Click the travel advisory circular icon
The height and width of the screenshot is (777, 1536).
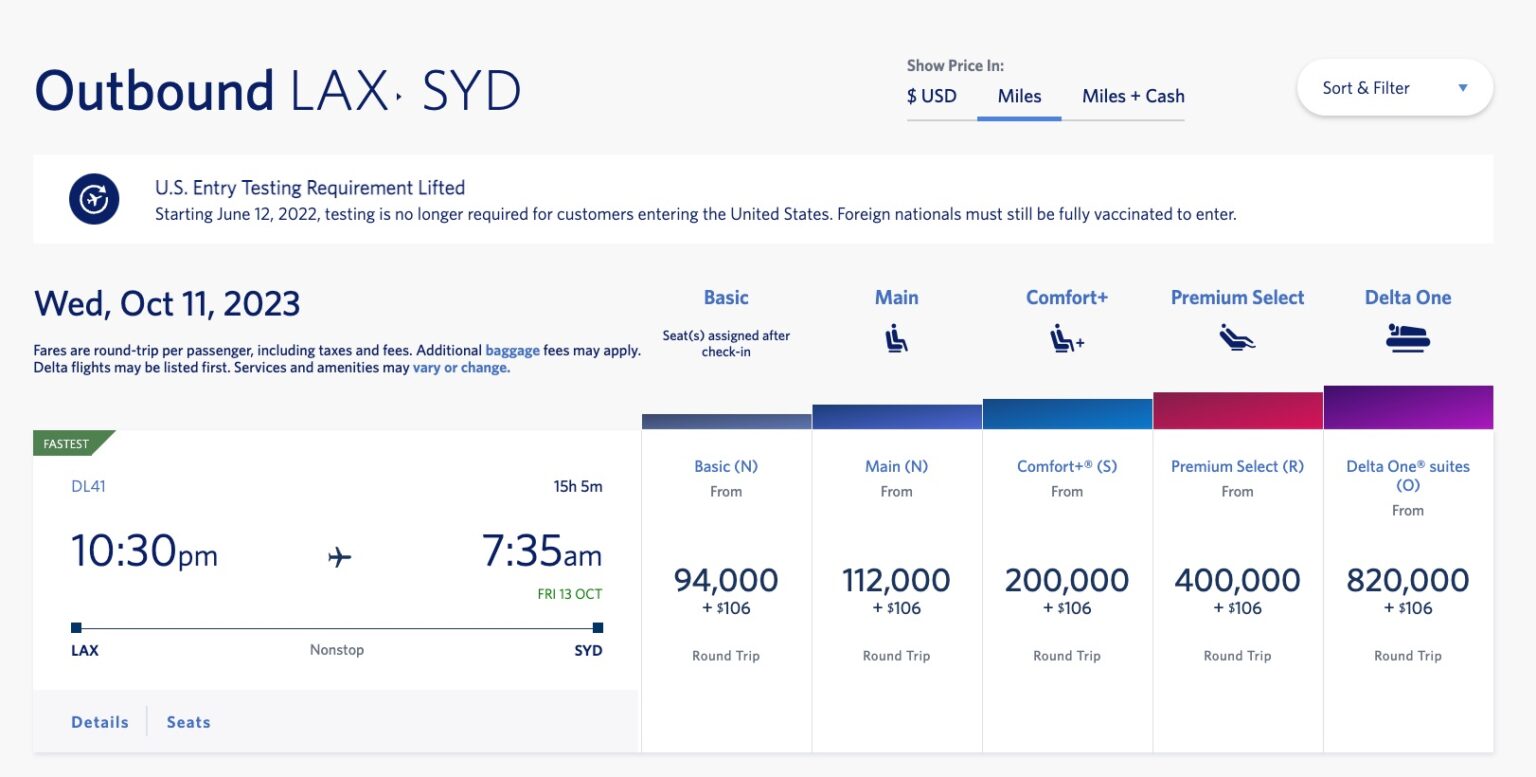[94, 198]
